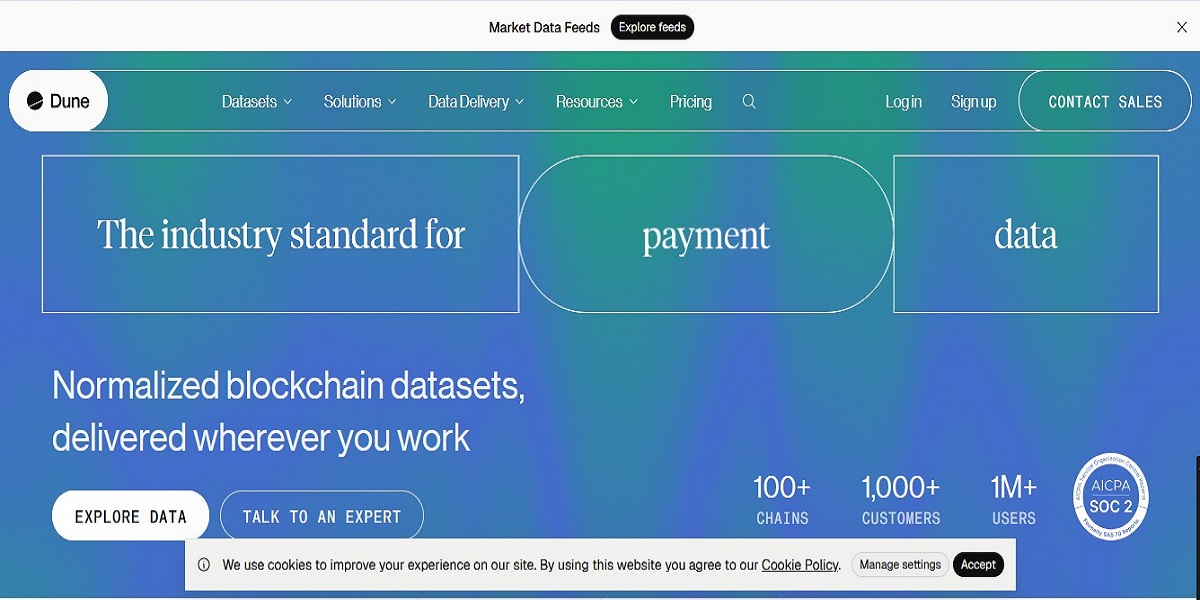The width and height of the screenshot is (1200, 600).
Task: Expand the Resources menu
Action: (x=597, y=101)
